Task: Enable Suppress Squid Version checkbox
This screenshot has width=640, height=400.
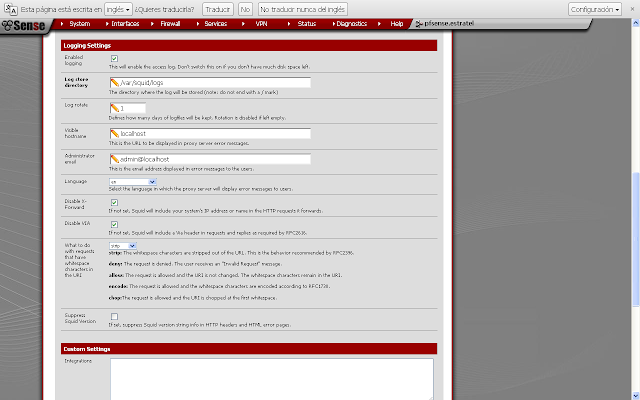Action: pyautogui.click(x=114, y=316)
